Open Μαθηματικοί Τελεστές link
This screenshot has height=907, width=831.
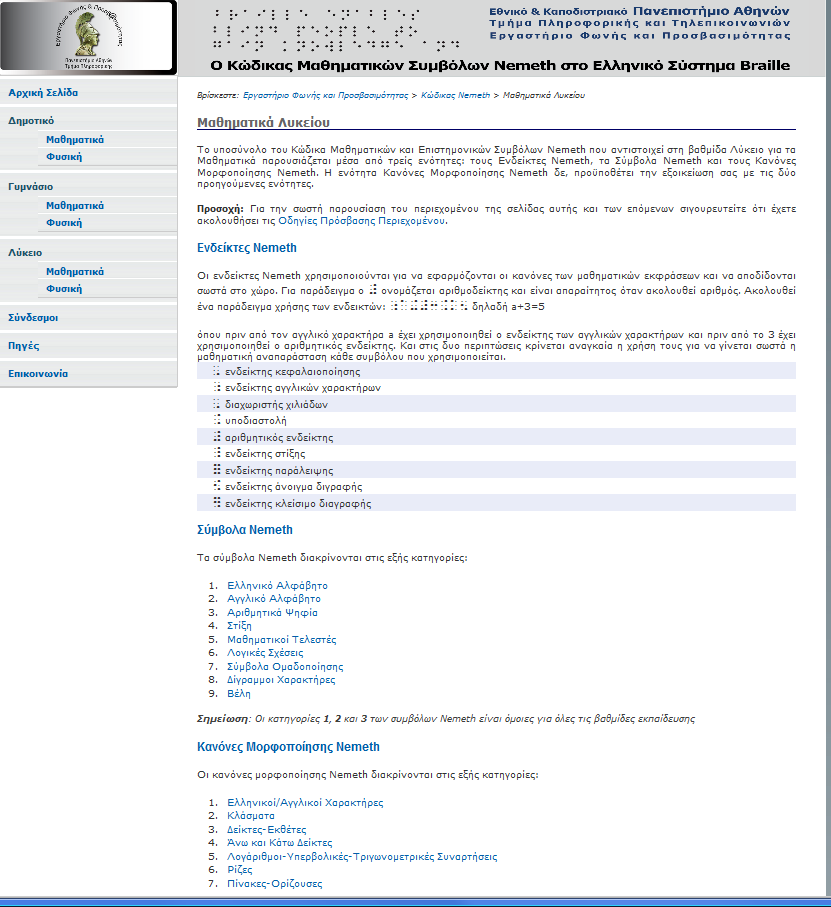[281, 640]
